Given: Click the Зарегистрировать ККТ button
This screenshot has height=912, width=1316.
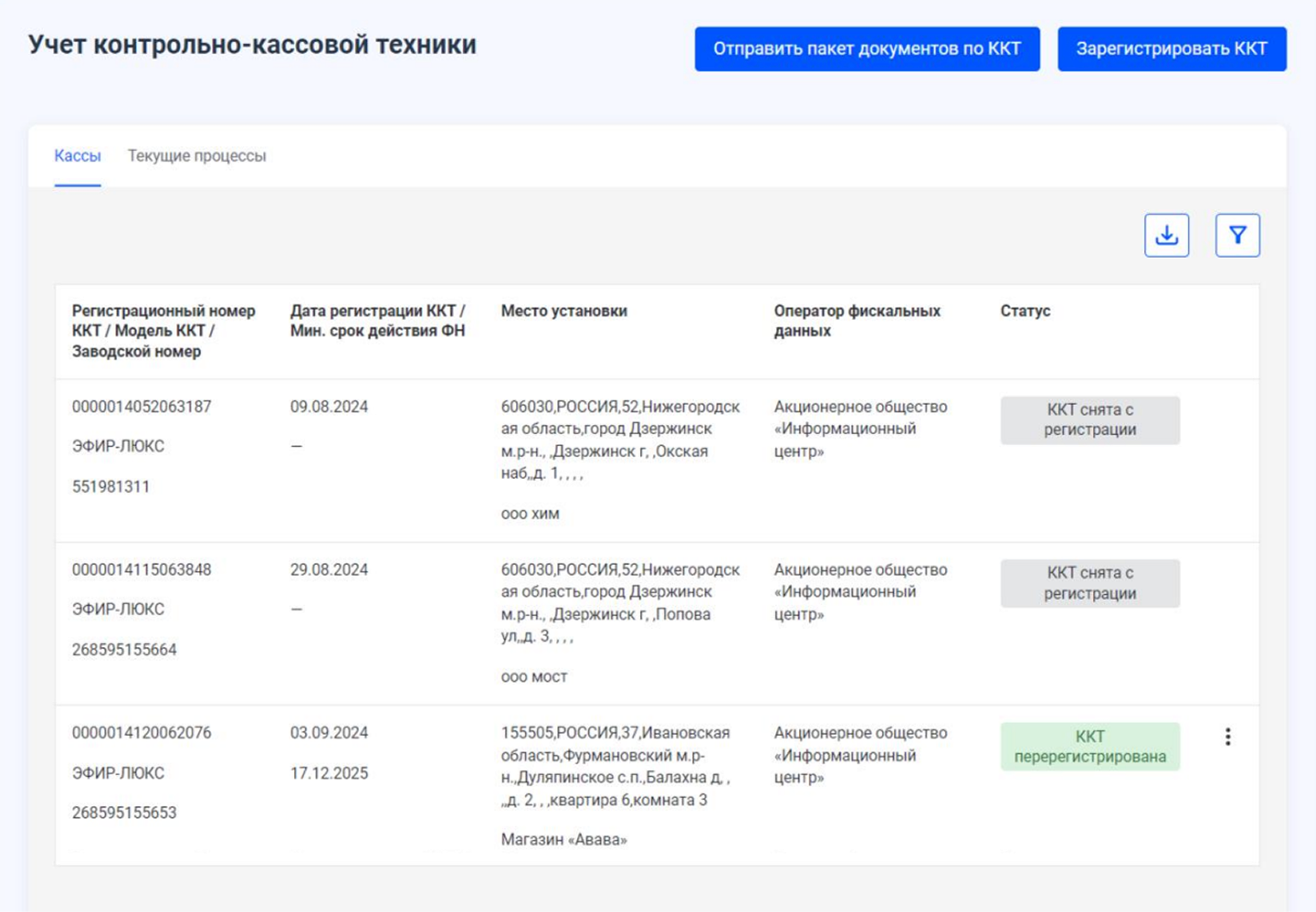Looking at the screenshot, I should click(x=1172, y=48).
